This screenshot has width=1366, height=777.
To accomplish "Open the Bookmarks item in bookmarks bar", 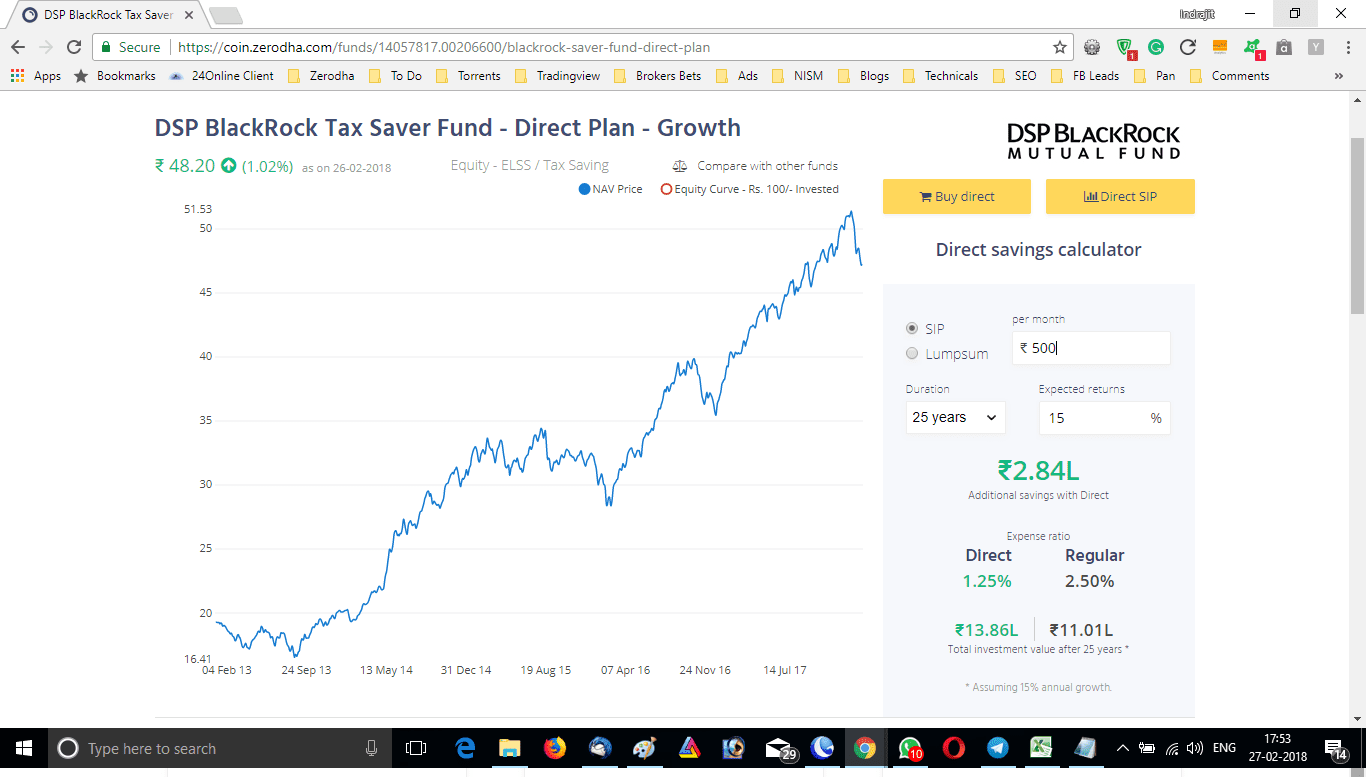I will 115,75.
